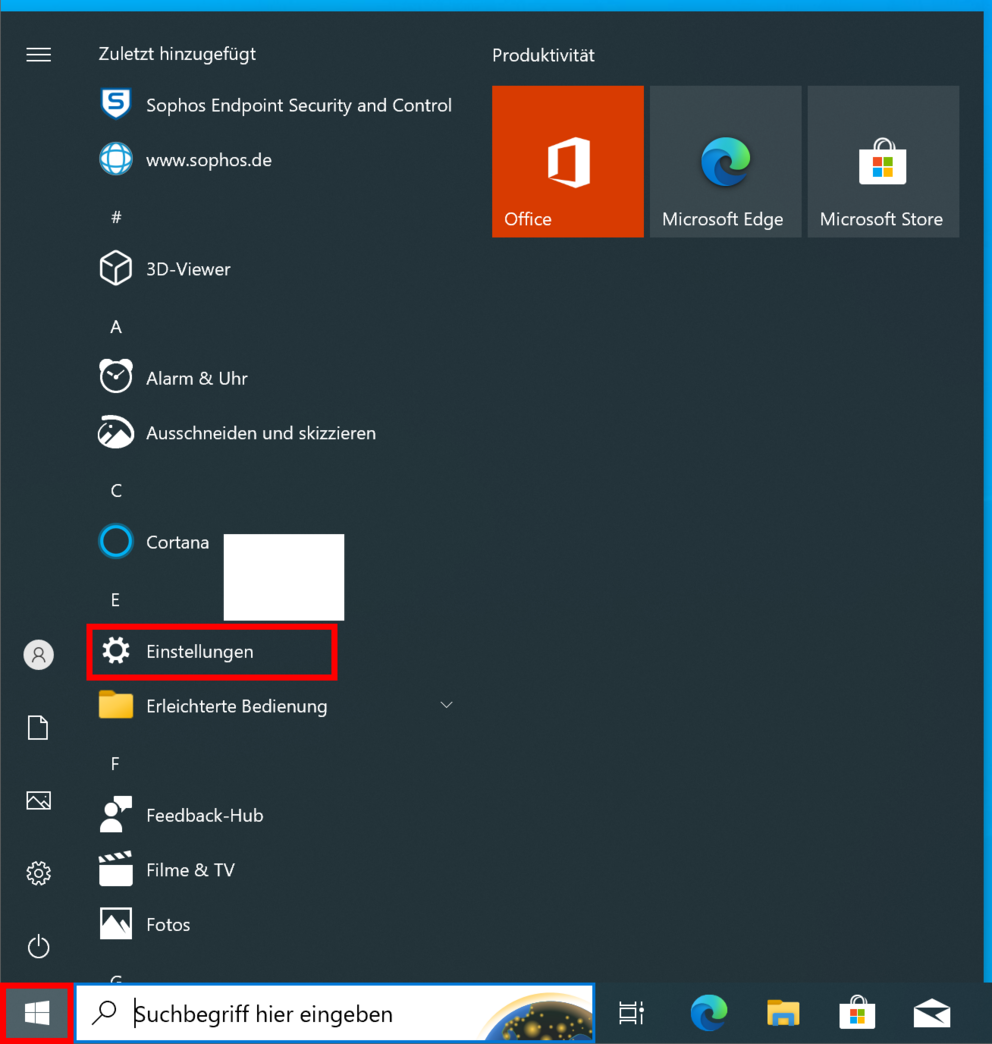This screenshot has width=992, height=1044.
Task: Click the 'Zuletzt hinzugefügt' heading
Action: point(177,54)
